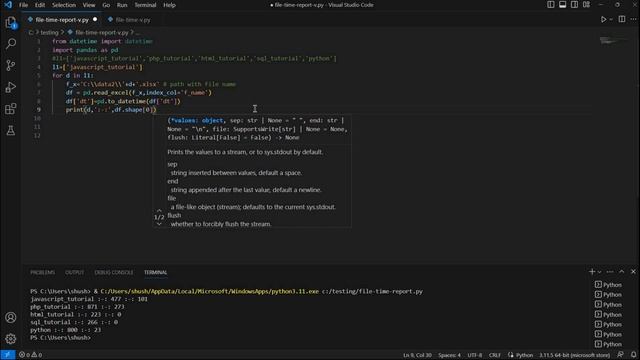The width and height of the screenshot is (640, 360).
Task: Place cursor on line 9 print statement
Action: (x=111, y=109)
